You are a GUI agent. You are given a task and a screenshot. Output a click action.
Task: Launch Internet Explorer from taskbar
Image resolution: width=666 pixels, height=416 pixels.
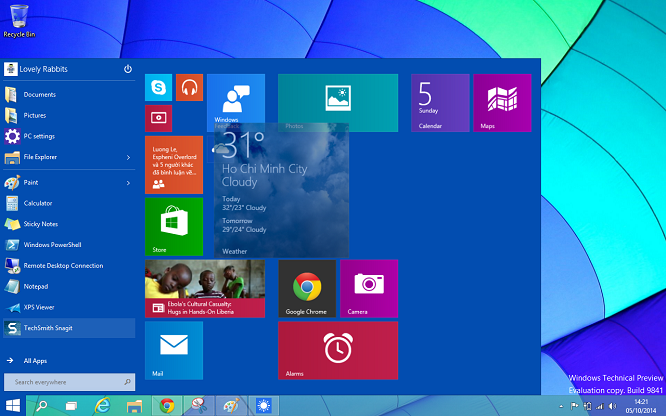pyautogui.click(x=102, y=406)
